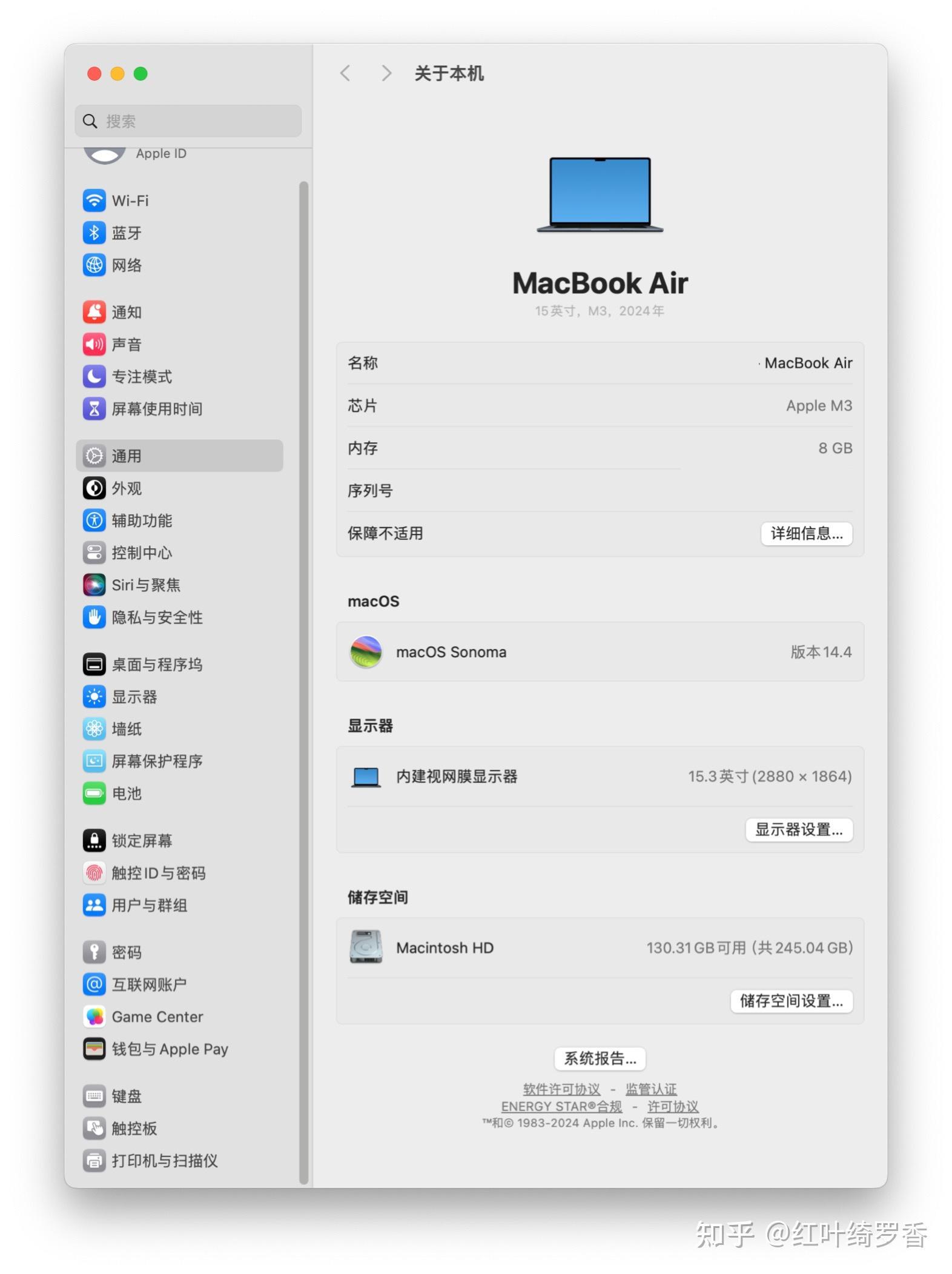Click the sidebar scrollbar
Screen dimensions: 952x1274
(304, 682)
